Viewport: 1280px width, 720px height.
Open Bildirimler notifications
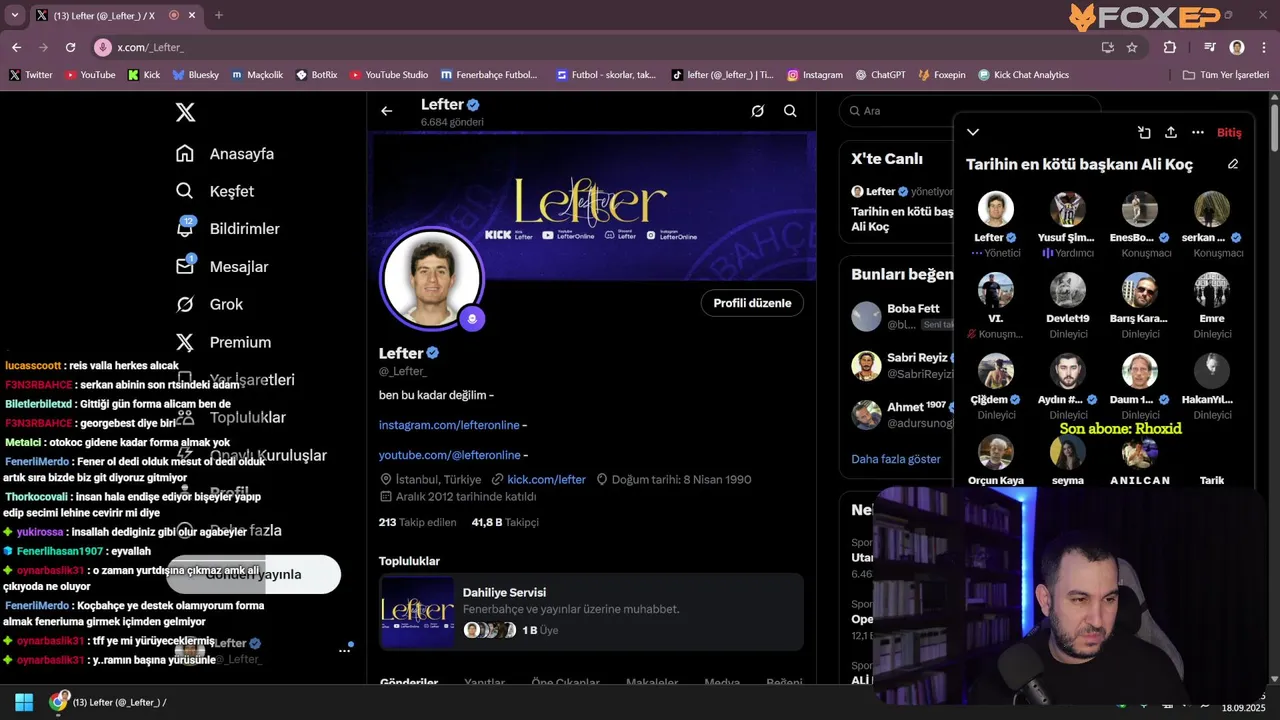(228, 228)
